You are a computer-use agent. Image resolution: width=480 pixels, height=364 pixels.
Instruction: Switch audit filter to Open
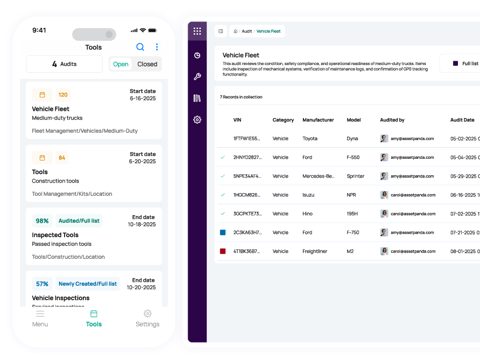coord(120,64)
